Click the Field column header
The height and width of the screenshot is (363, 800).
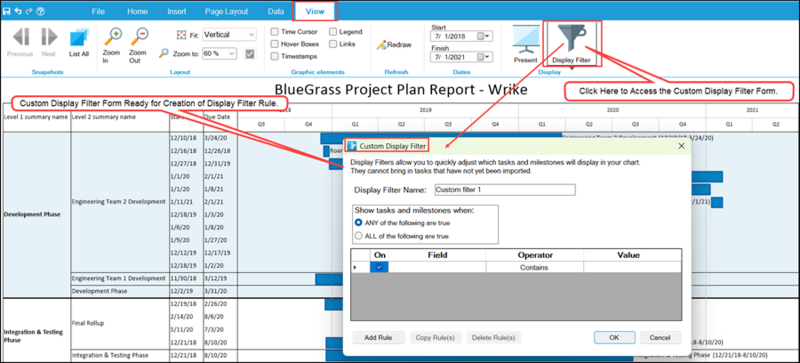click(437, 255)
